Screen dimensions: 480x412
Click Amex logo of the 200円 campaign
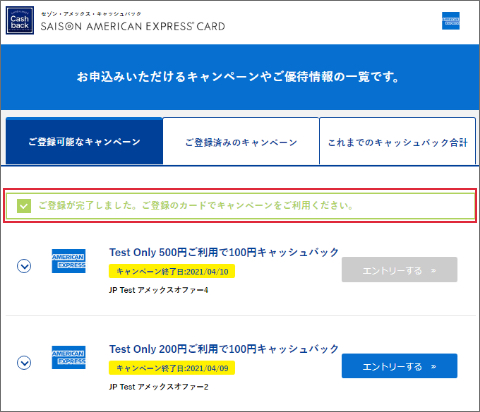tap(69, 357)
